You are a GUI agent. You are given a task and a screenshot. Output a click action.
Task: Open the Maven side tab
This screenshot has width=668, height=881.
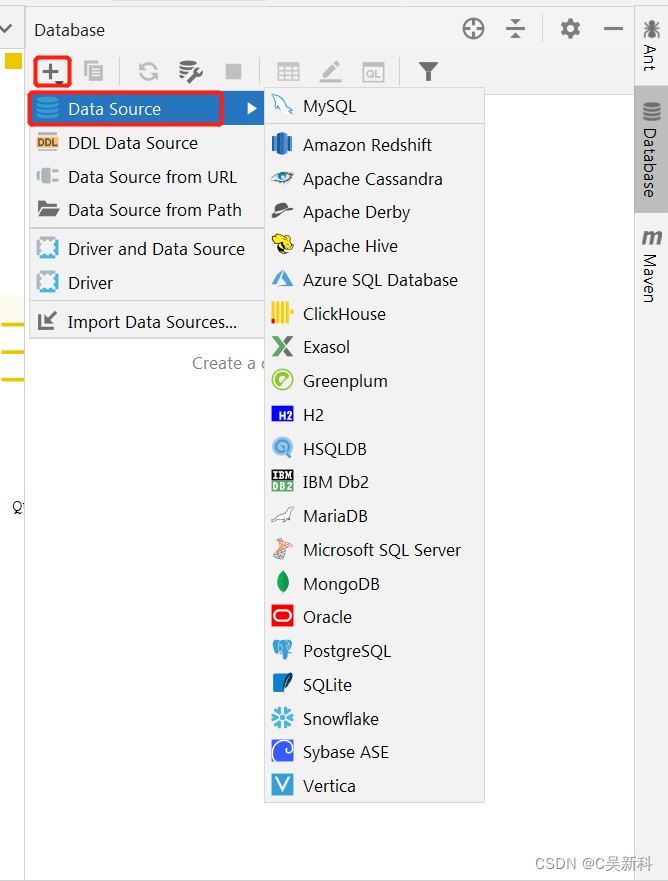pos(651,266)
